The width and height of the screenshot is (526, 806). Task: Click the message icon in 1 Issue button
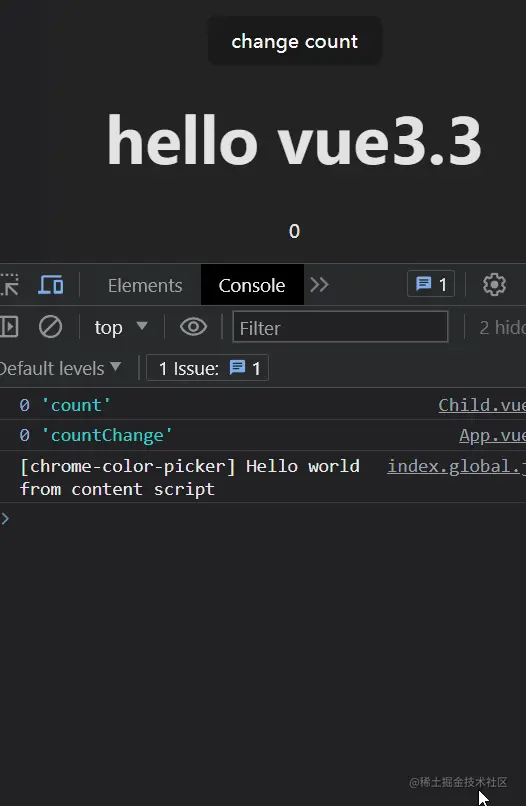pyautogui.click(x=237, y=368)
